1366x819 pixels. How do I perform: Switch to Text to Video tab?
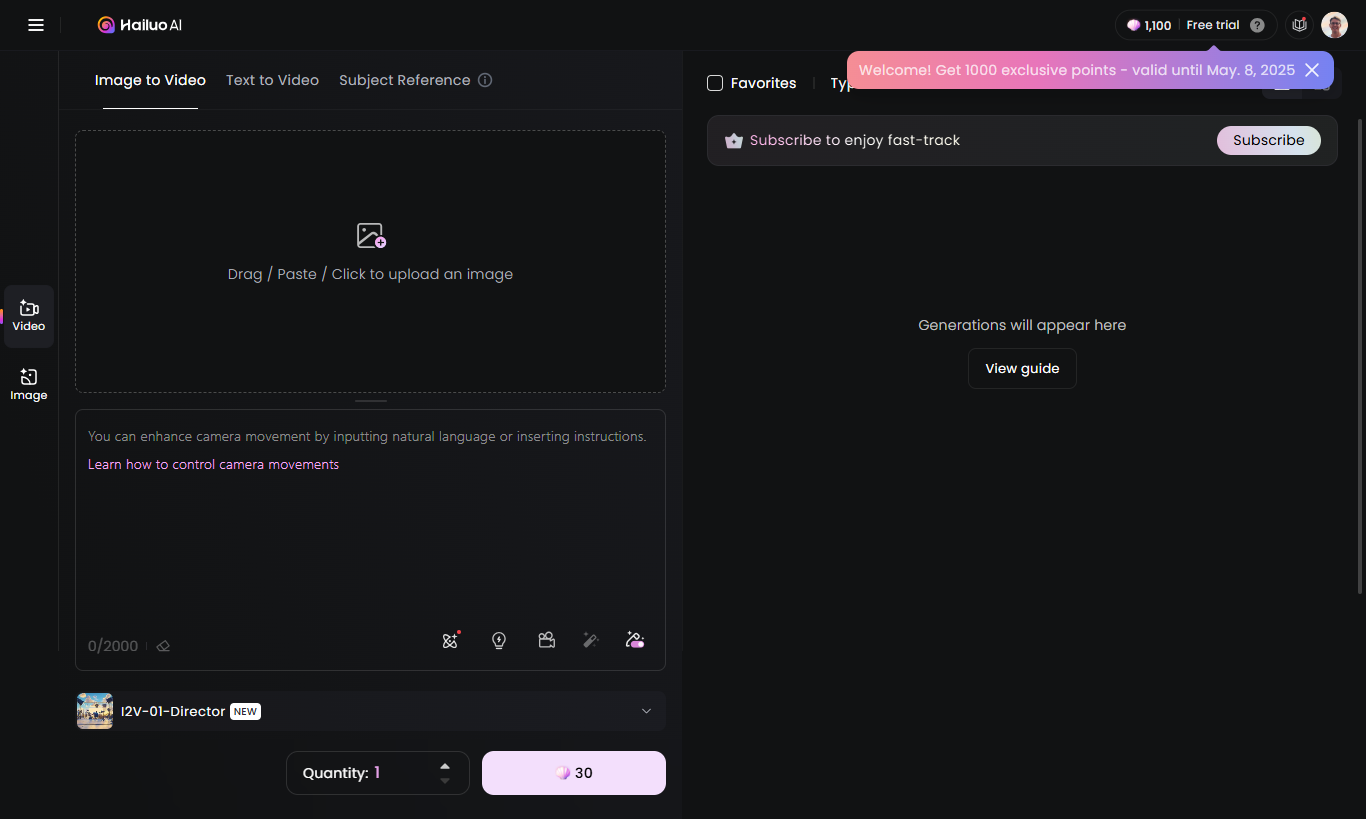click(272, 80)
